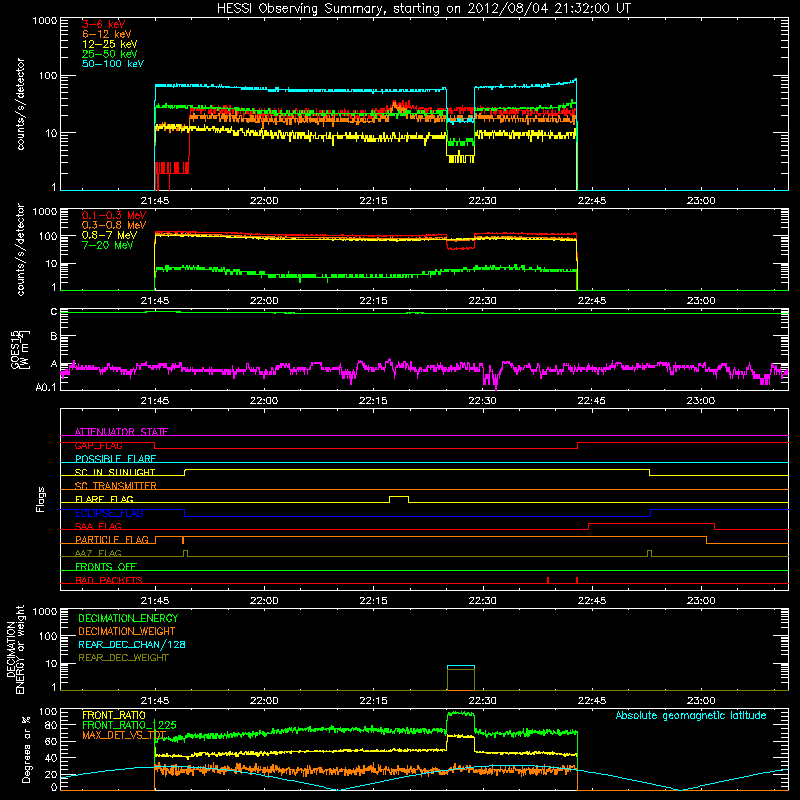Click the REAR_DEC_WEIGHT legend label
Screen dimensions: 800x800
[123, 658]
